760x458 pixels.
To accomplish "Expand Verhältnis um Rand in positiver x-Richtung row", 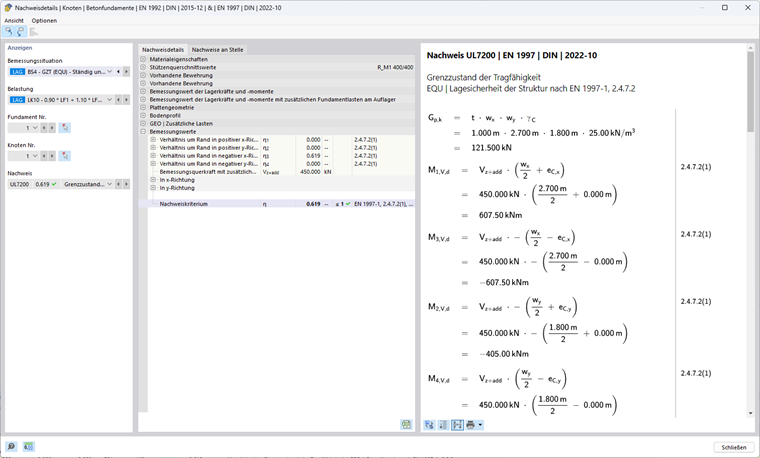I will coord(153,140).
